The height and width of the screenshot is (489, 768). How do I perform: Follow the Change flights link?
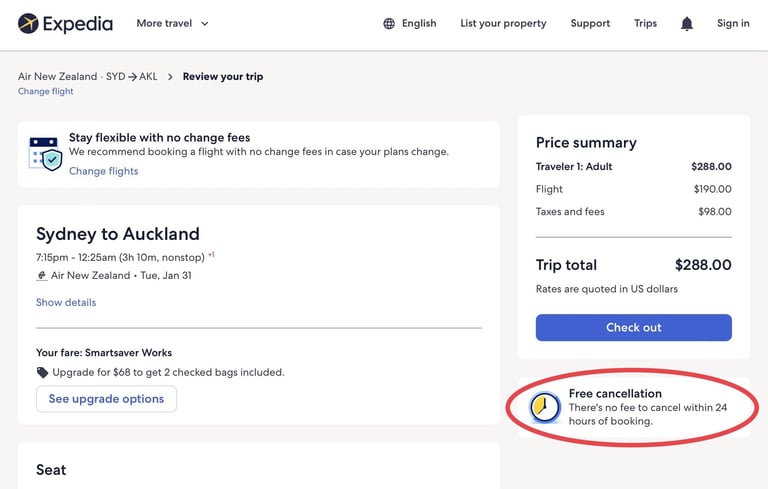tap(103, 171)
